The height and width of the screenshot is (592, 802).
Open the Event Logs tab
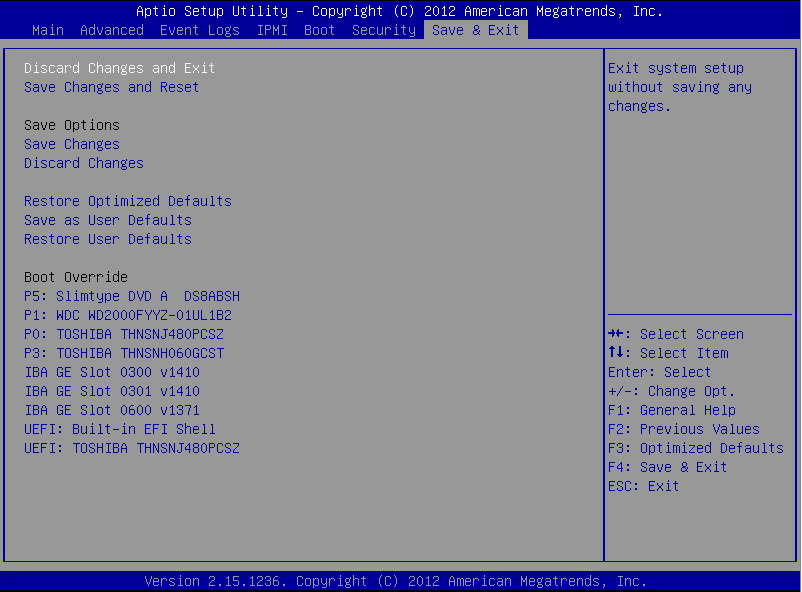click(x=200, y=30)
